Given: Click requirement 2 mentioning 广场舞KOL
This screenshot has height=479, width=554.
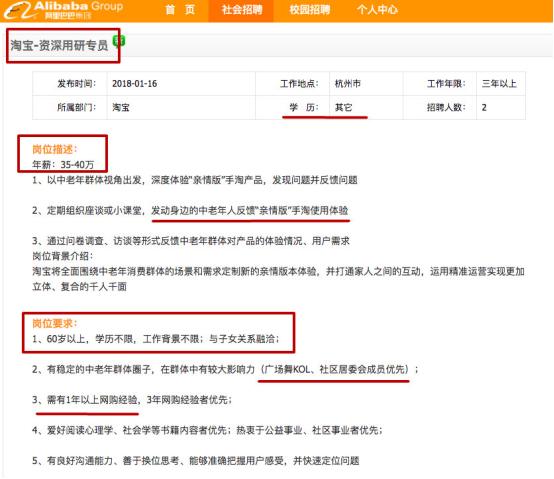Looking at the screenshot, I should (225, 369).
